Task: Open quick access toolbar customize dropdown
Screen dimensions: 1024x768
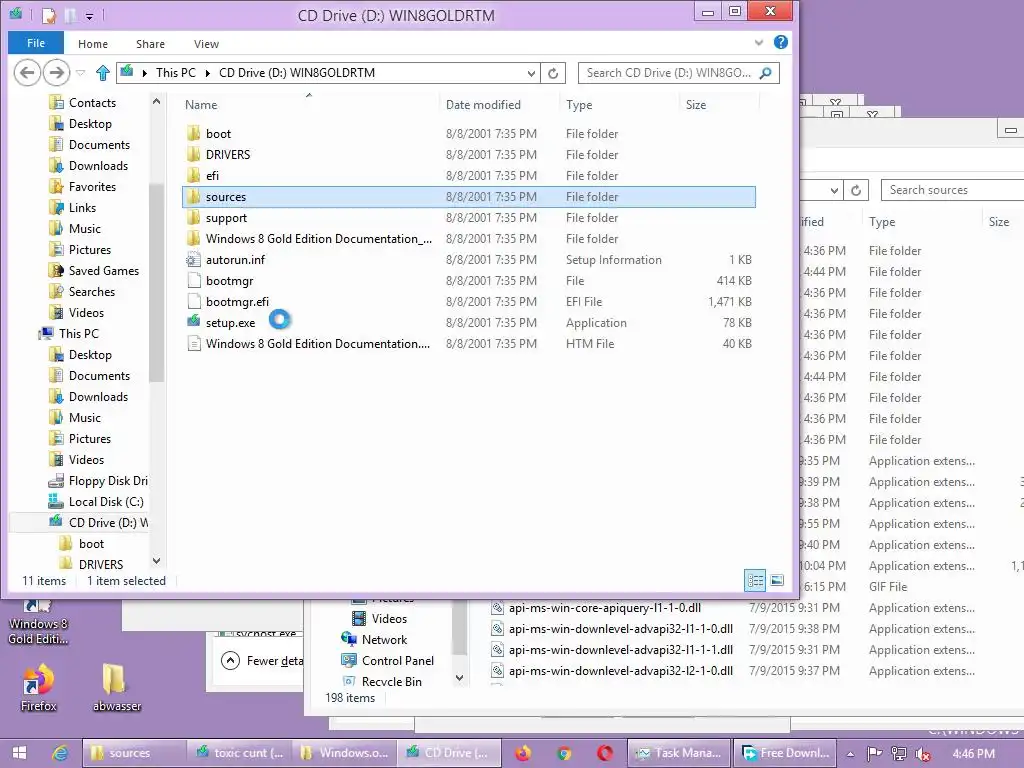Action: pyautogui.click(x=89, y=15)
